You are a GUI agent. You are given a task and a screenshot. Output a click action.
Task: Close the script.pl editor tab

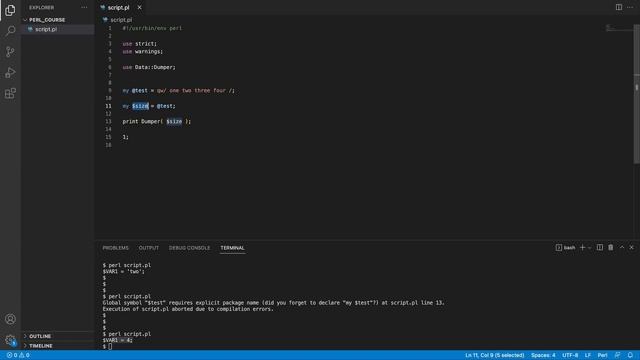pyautogui.click(x=140, y=7)
